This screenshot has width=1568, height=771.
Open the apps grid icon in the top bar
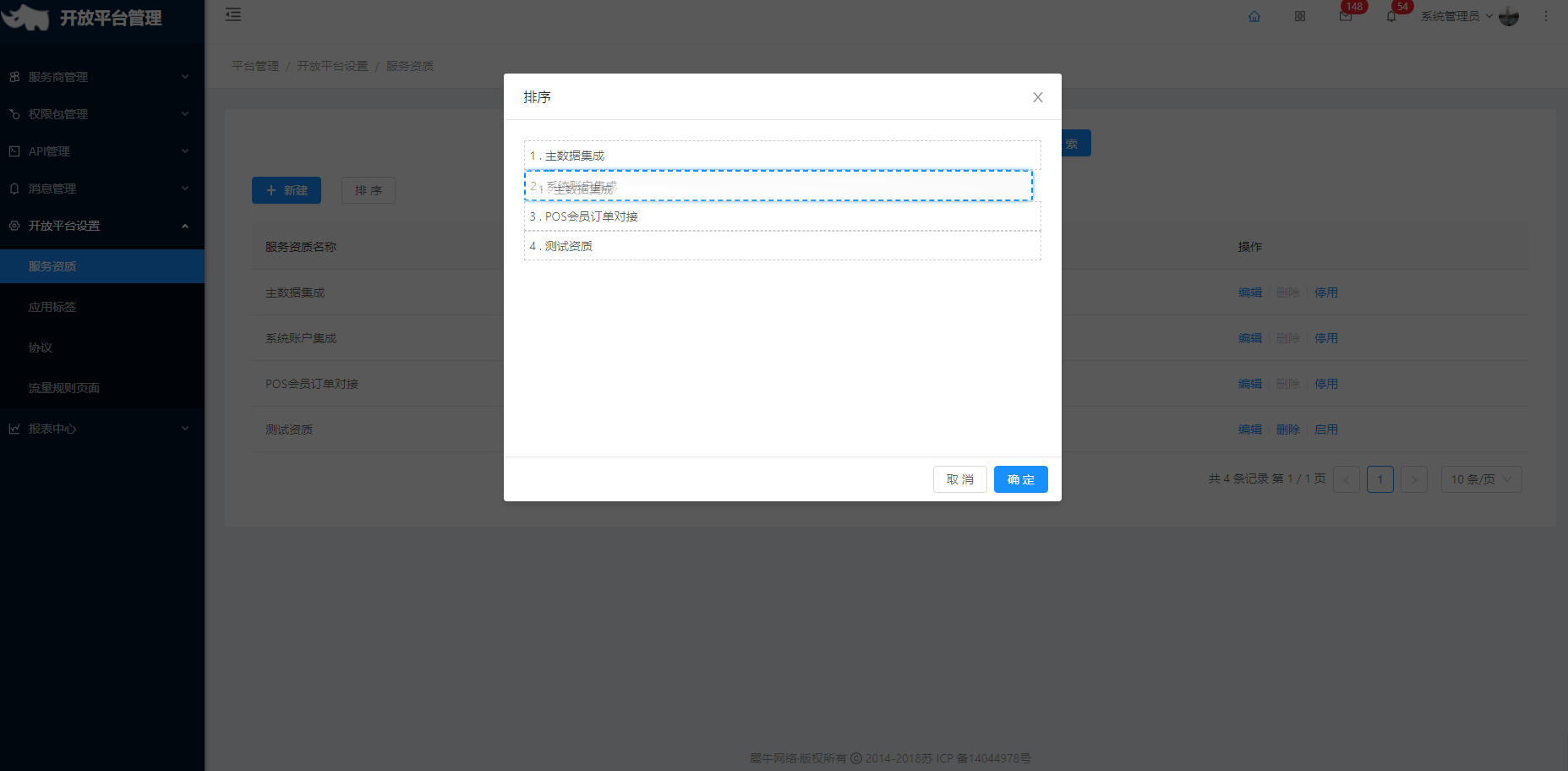[x=1300, y=16]
